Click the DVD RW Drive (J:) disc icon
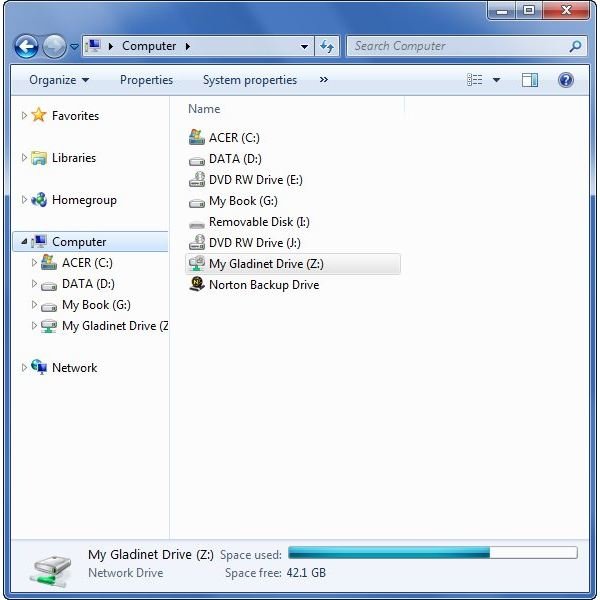Viewport: 600px width, 600px height. (x=197, y=242)
